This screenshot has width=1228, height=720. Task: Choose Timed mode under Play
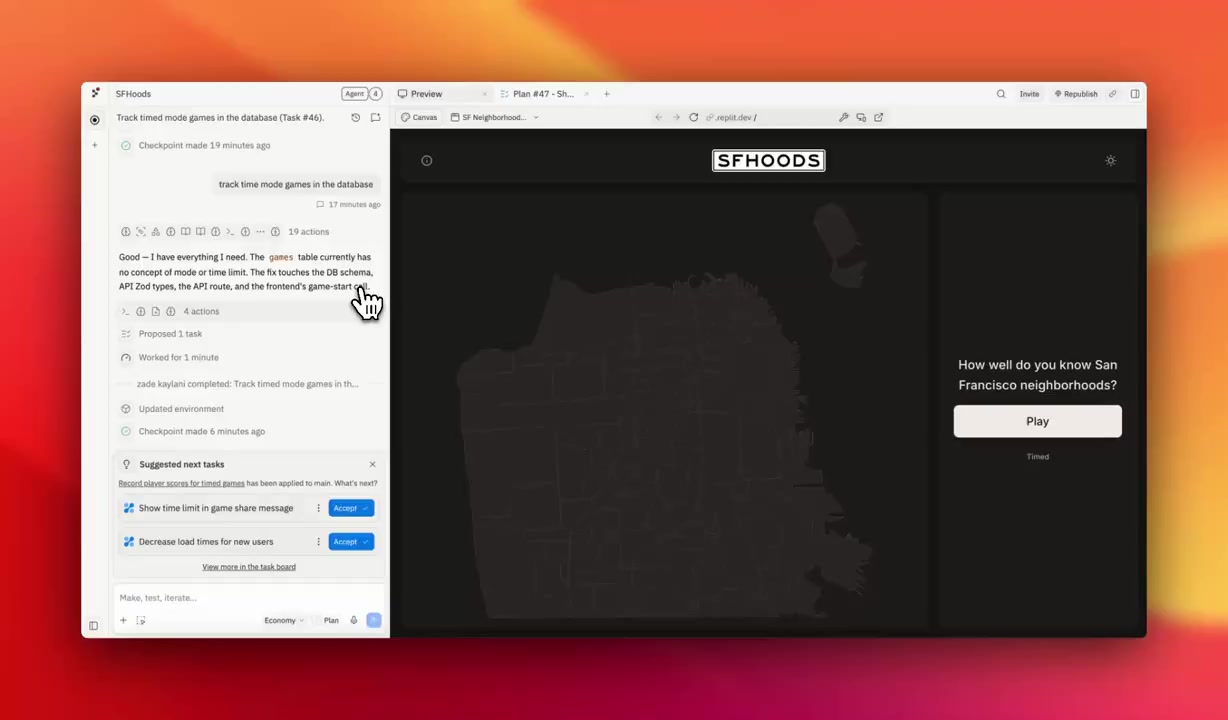[1037, 457]
